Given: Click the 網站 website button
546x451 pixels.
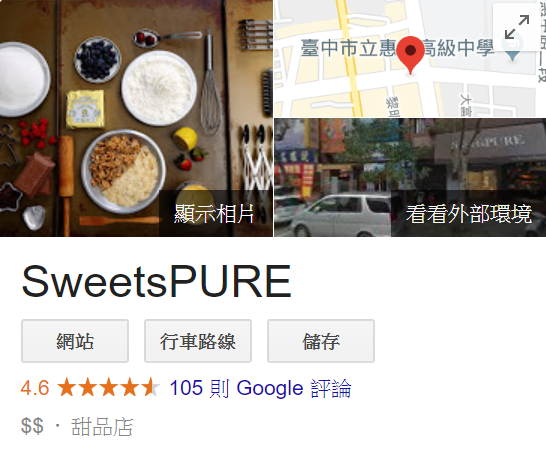Looking at the screenshot, I should click(75, 341).
